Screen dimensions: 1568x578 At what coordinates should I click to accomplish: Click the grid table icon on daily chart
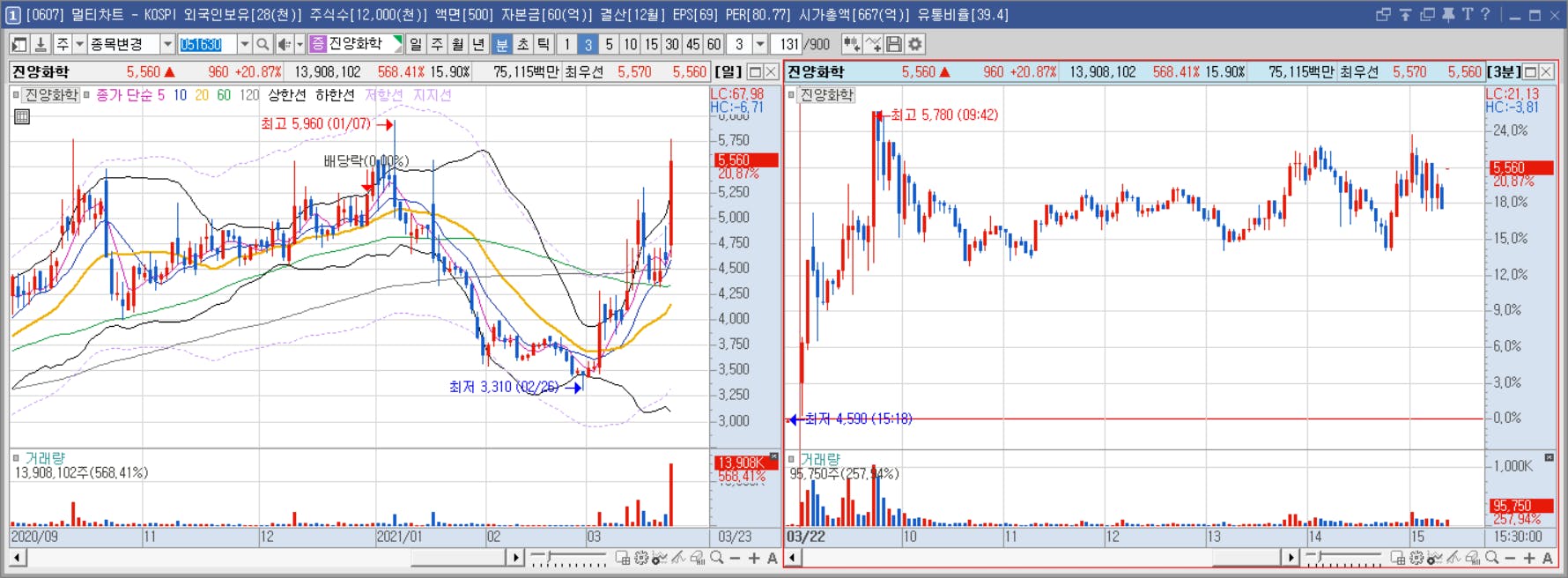coord(22,116)
